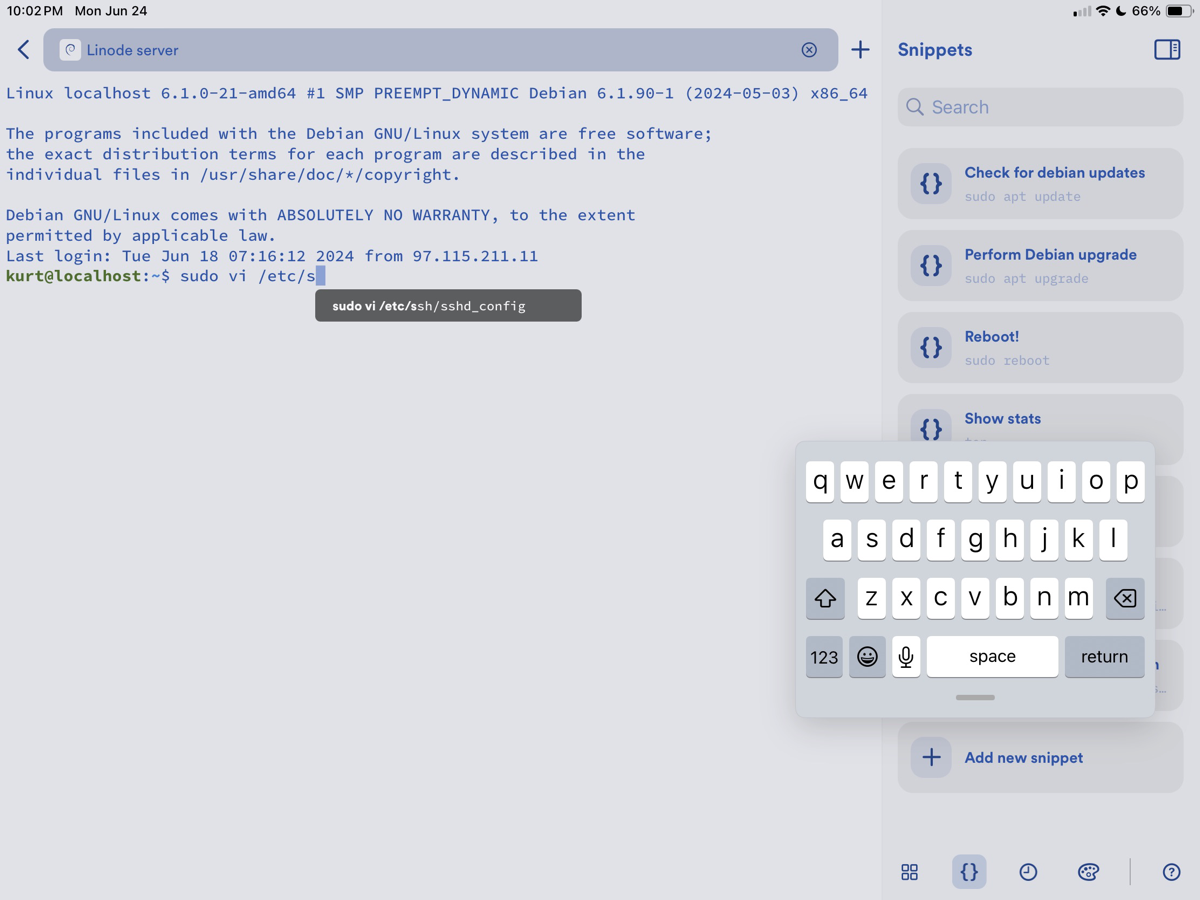Accept the sshd_config autocomplete suggestion
The width and height of the screenshot is (1200, 900).
(x=448, y=306)
